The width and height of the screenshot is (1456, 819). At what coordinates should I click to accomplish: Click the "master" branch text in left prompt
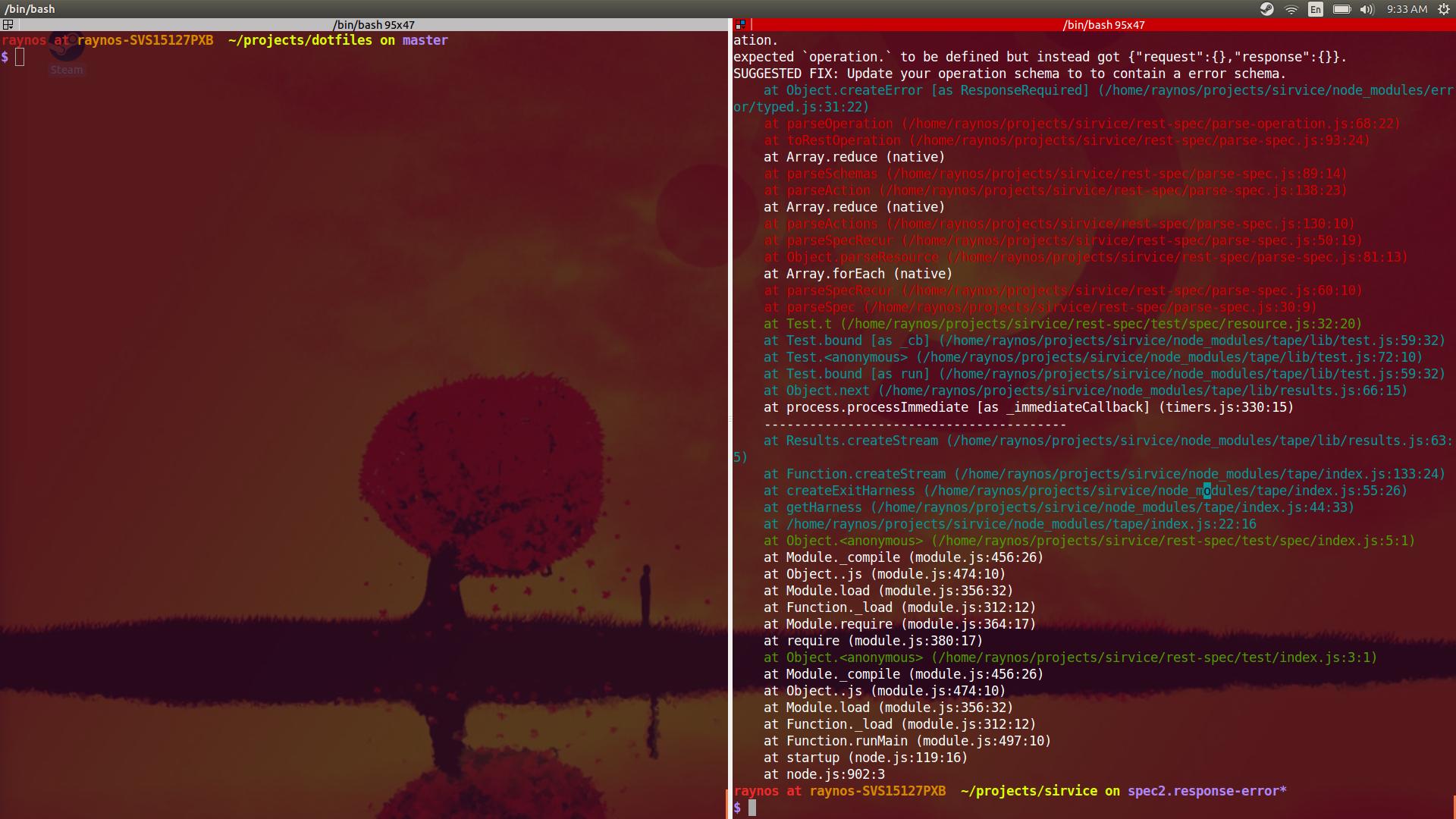425,40
